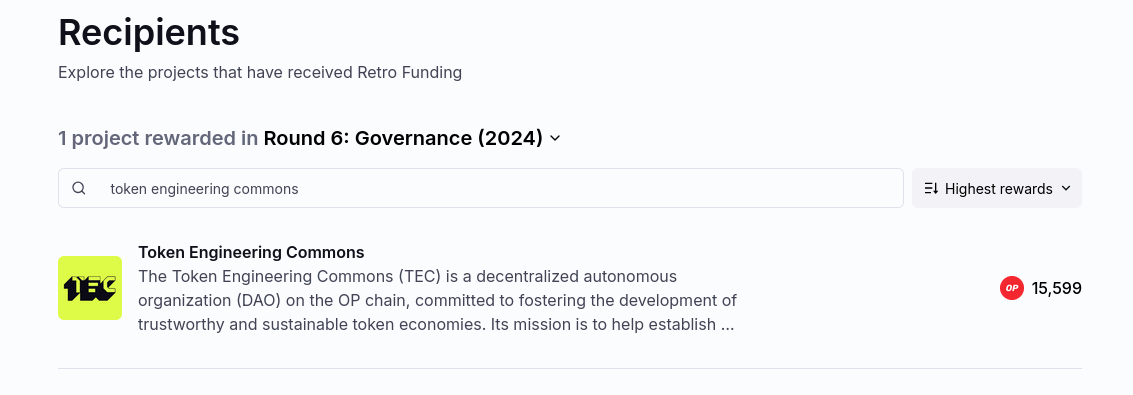Click the divider line under the project
The width and height of the screenshot is (1133, 395).
[570, 368]
